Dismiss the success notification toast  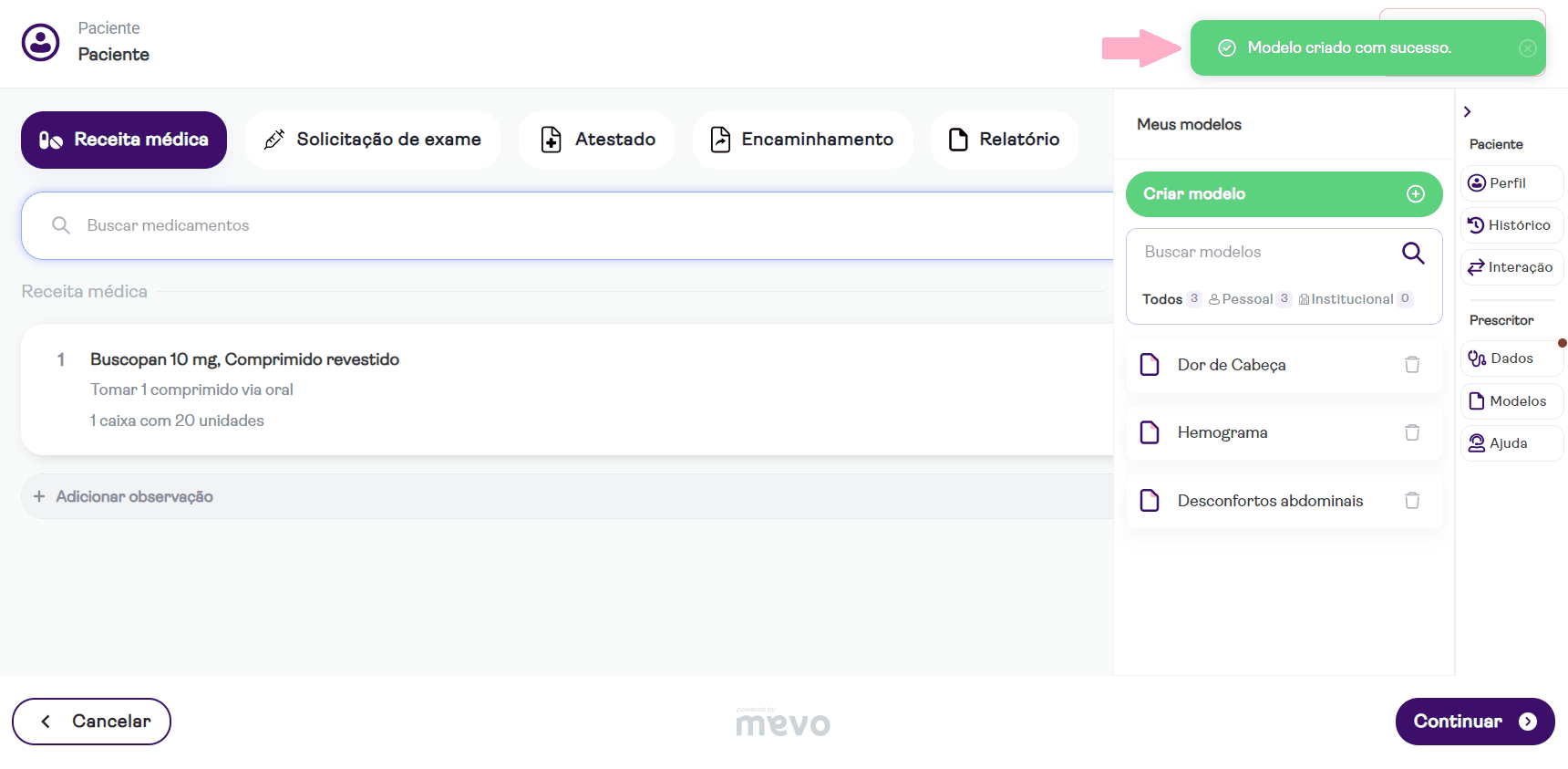(x=1527, y=48)
